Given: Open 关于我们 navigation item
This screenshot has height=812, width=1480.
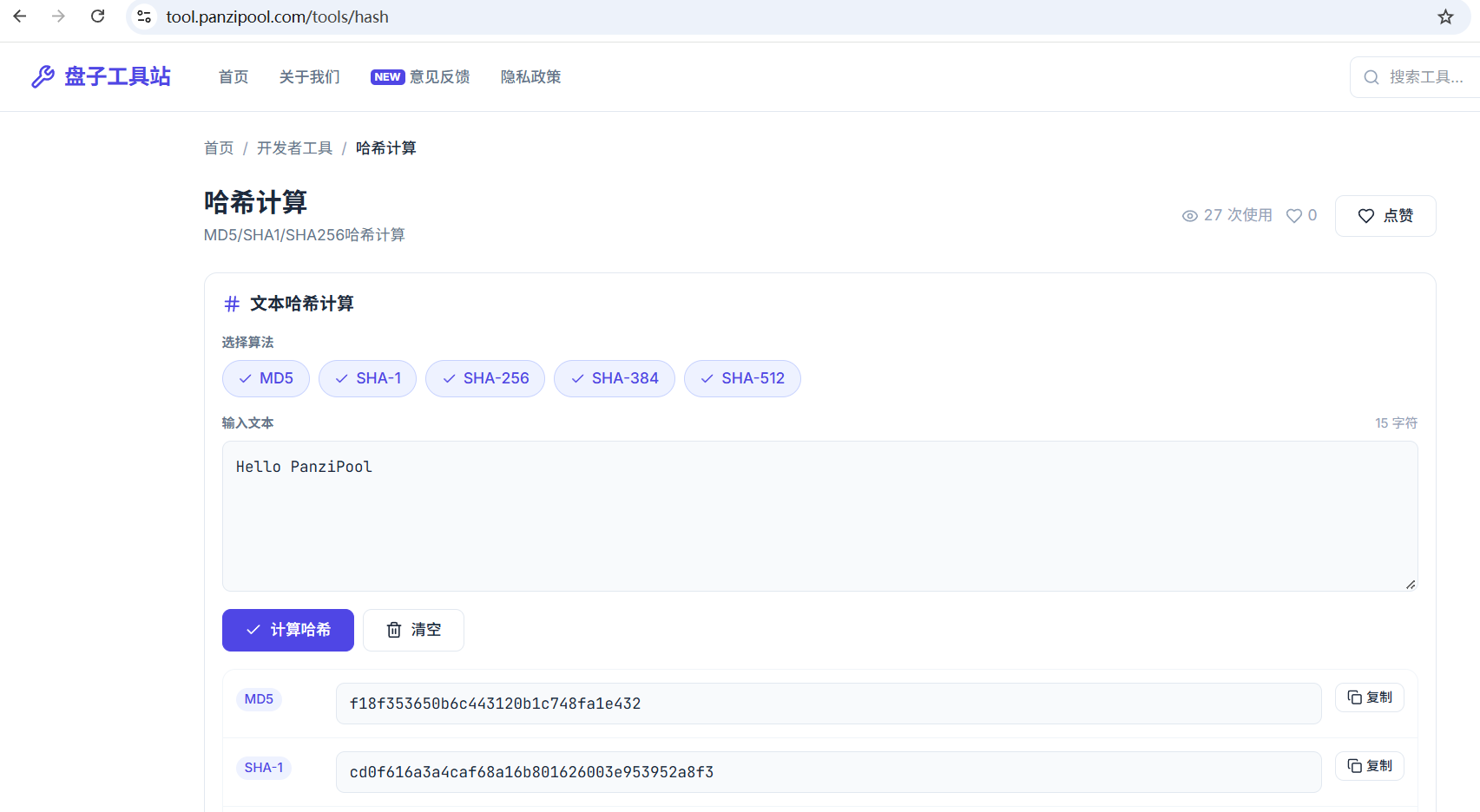Looking at the screenshot, I should pos(310,77).
